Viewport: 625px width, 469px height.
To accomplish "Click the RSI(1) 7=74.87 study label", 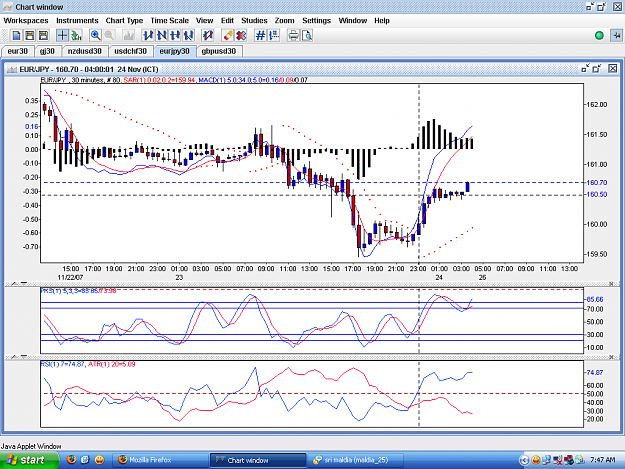I will pyautogui.click(x=63, y=364).
